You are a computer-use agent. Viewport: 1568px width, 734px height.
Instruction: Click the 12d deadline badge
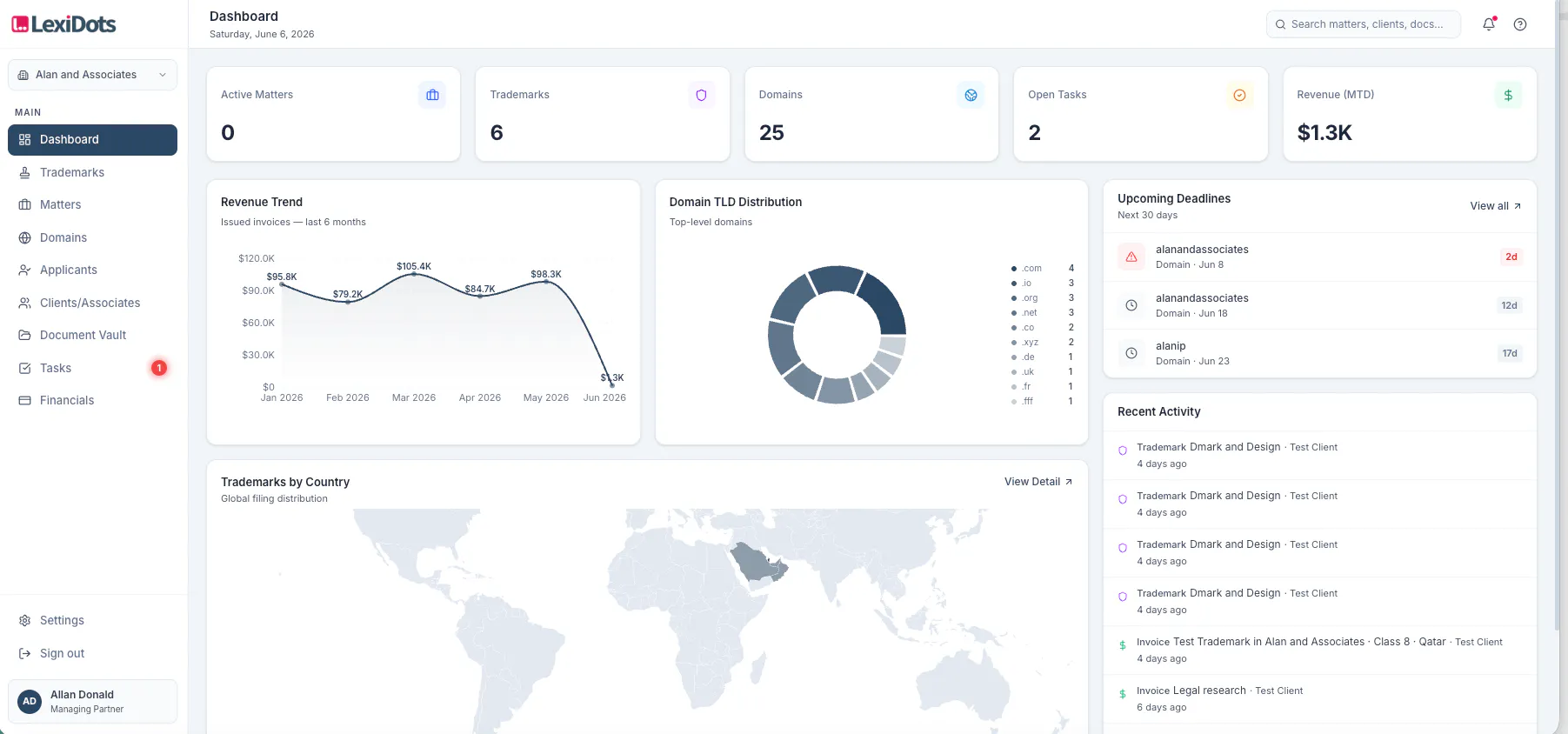[1510, 305]
